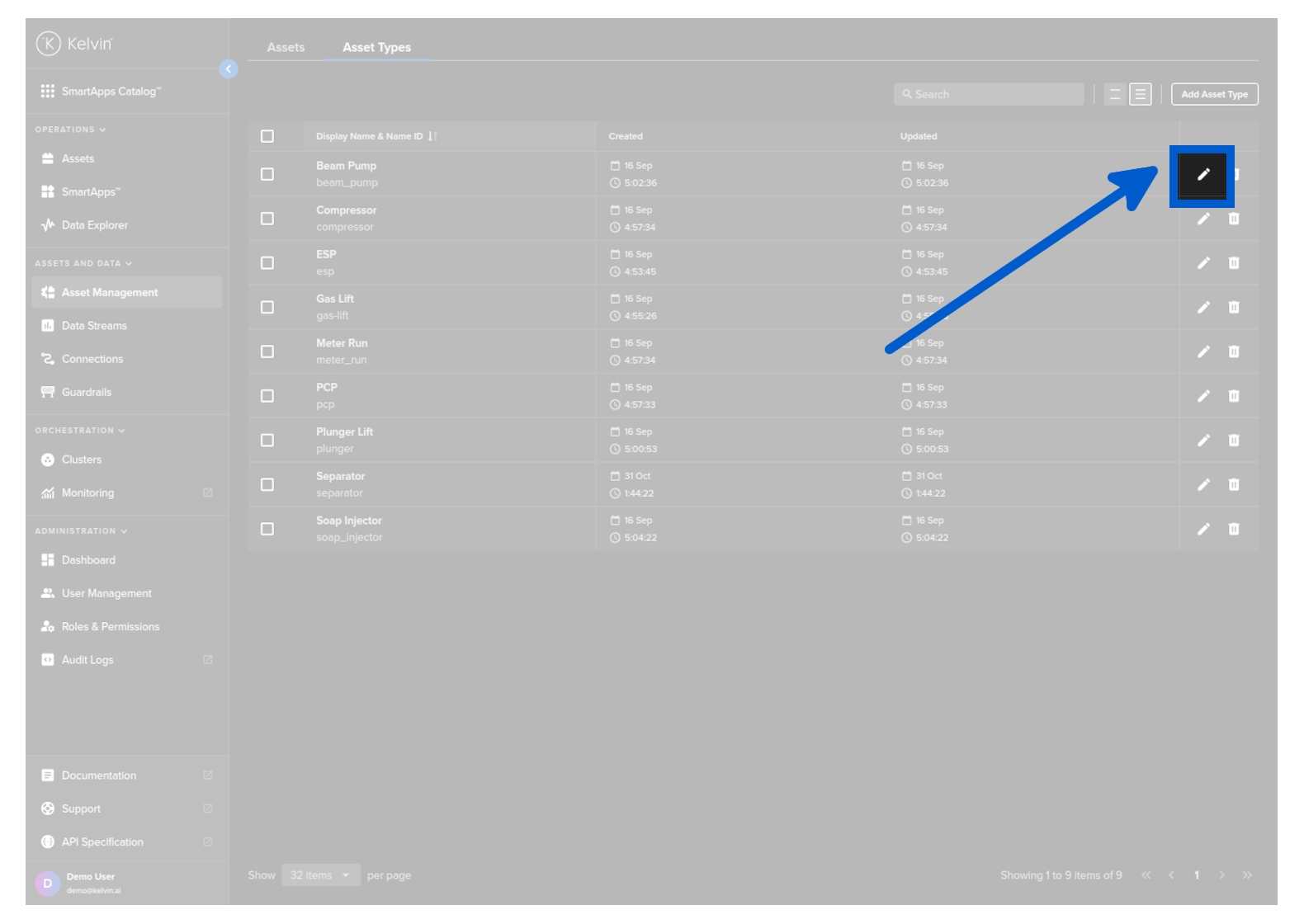Delete the Compressor asset type
The width and height of the screenshot is (1304, 924).
[x=1233, y=219]
